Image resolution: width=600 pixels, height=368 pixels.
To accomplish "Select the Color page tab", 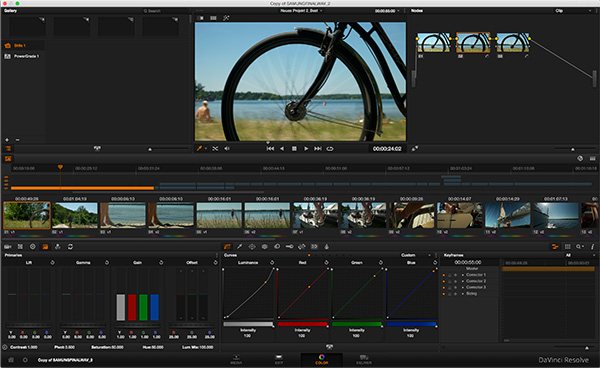I will click(321, 360).
